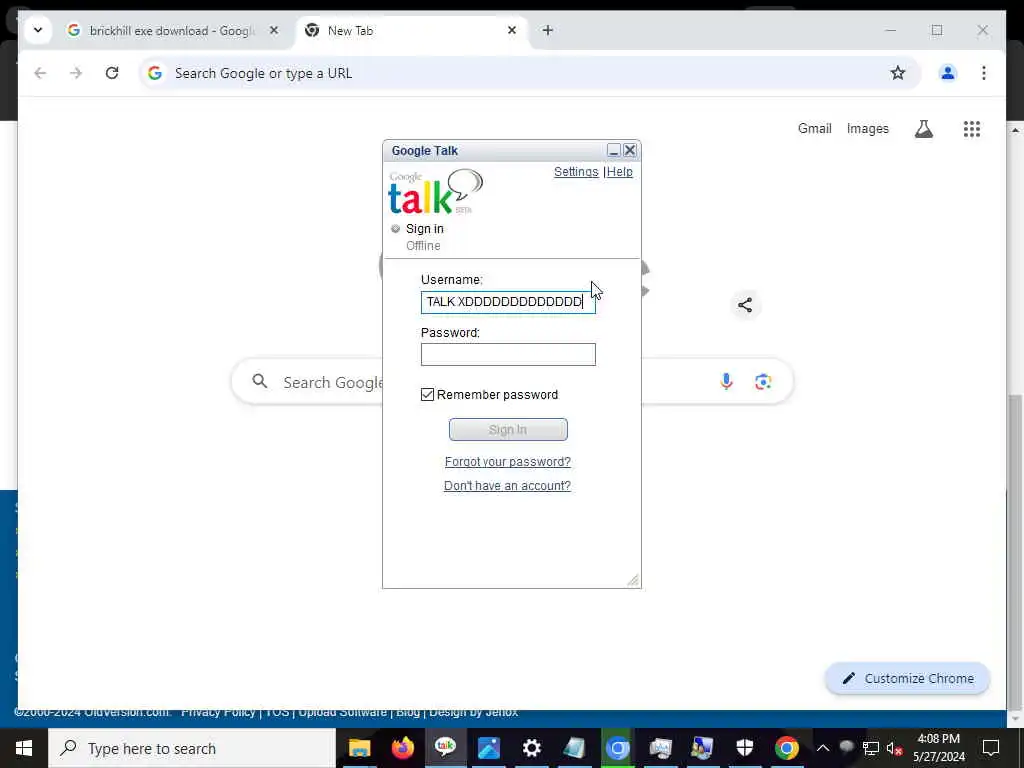Viewport: 1024px width, 768px height.
Task: Click Chrome back arrow button
Action: point(40,73)
